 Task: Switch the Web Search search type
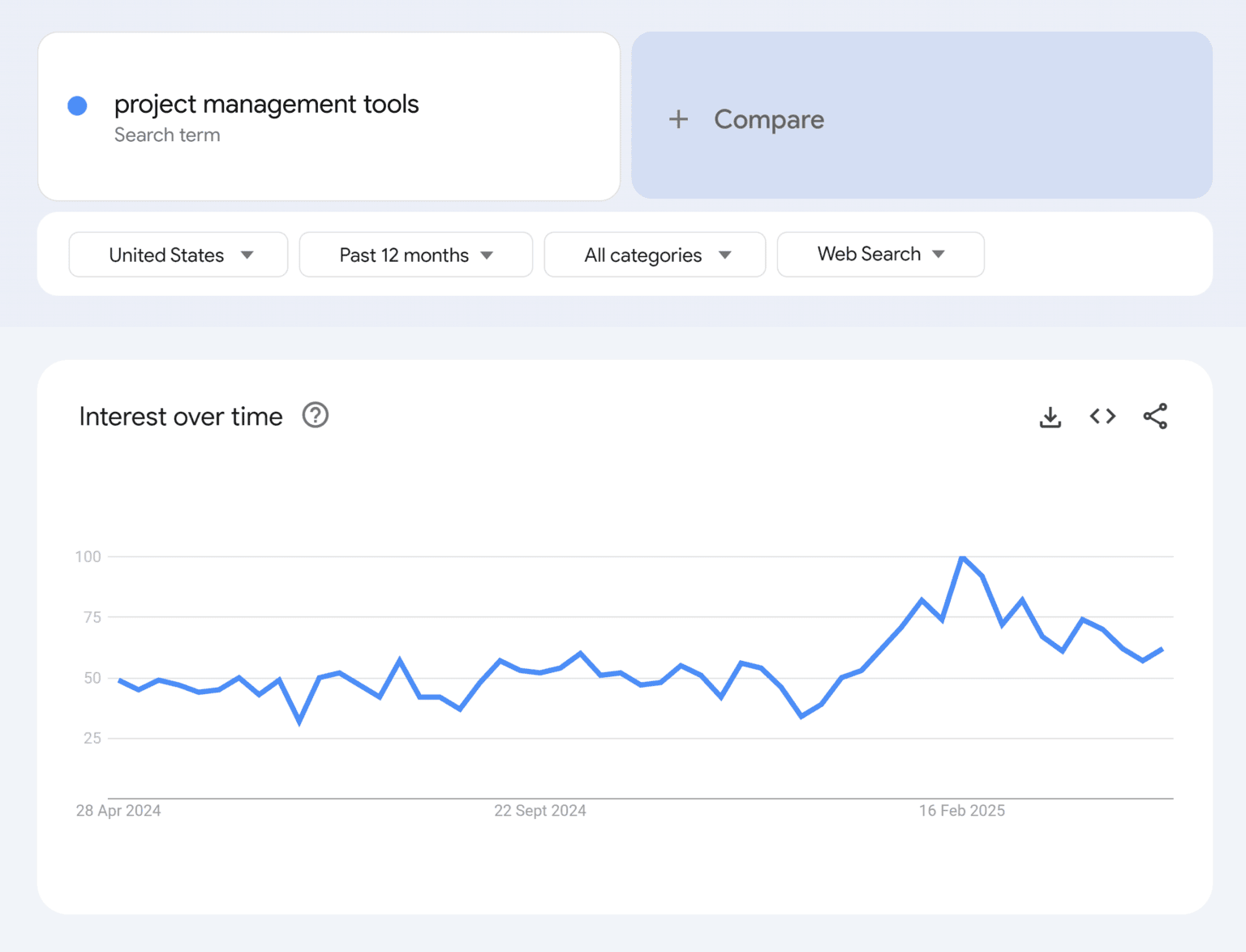tap(880, 254)
